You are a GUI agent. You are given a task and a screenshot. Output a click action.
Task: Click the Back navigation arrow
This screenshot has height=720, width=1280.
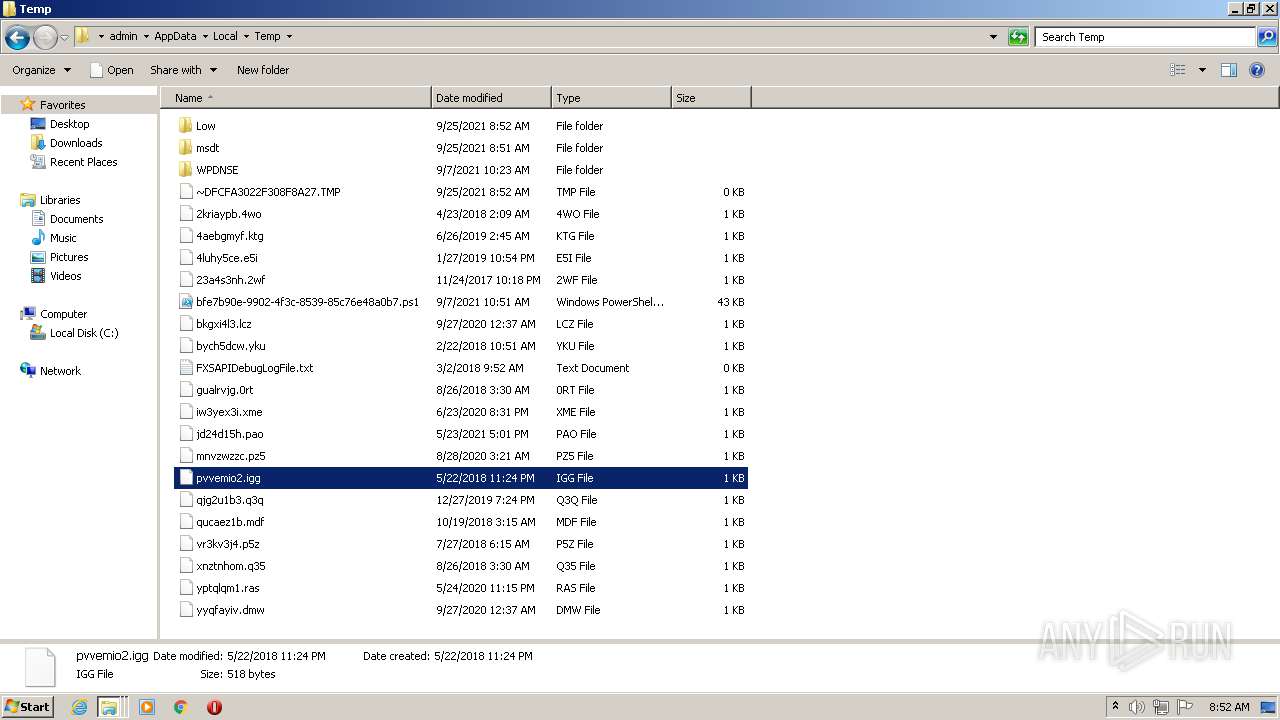[x=17, y=37]
